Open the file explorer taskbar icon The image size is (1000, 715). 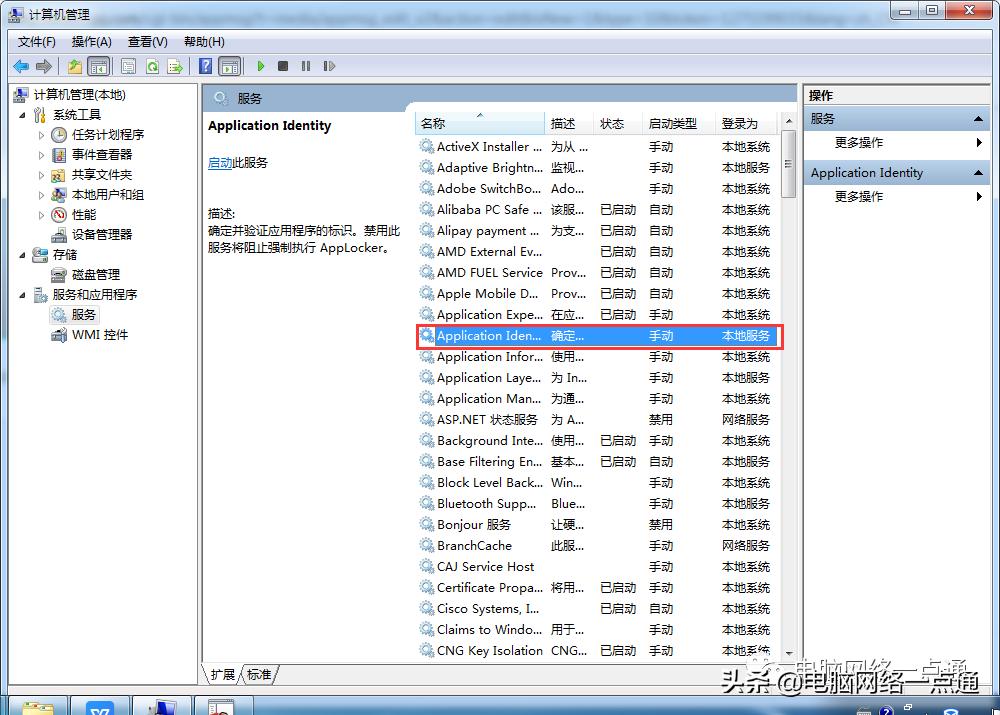click(x=38, y=707)
